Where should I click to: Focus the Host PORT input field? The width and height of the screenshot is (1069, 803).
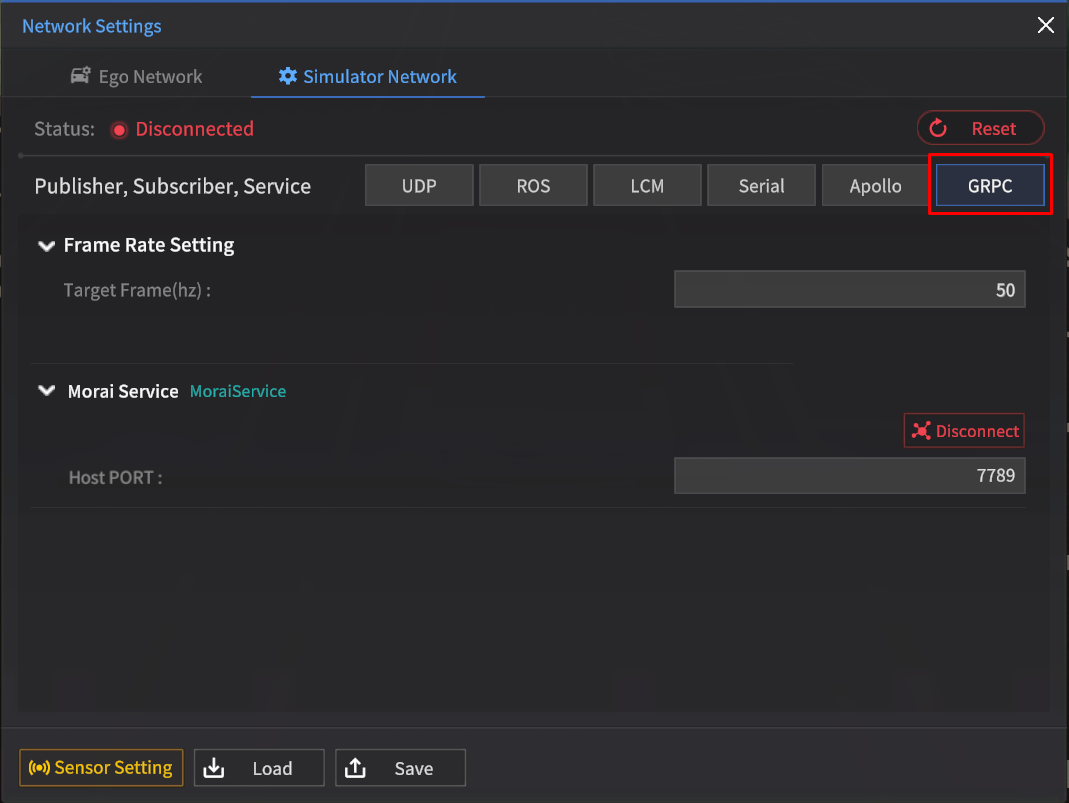click(849, 476)
